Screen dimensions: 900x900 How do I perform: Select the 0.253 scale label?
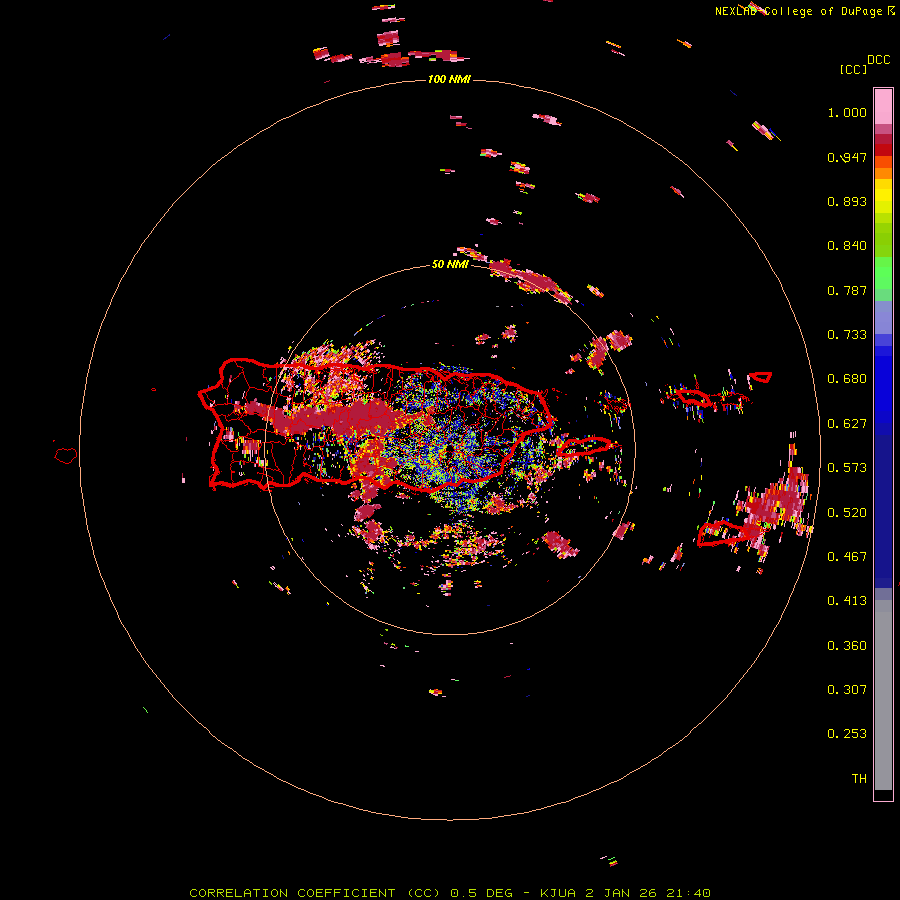point(847,734)
